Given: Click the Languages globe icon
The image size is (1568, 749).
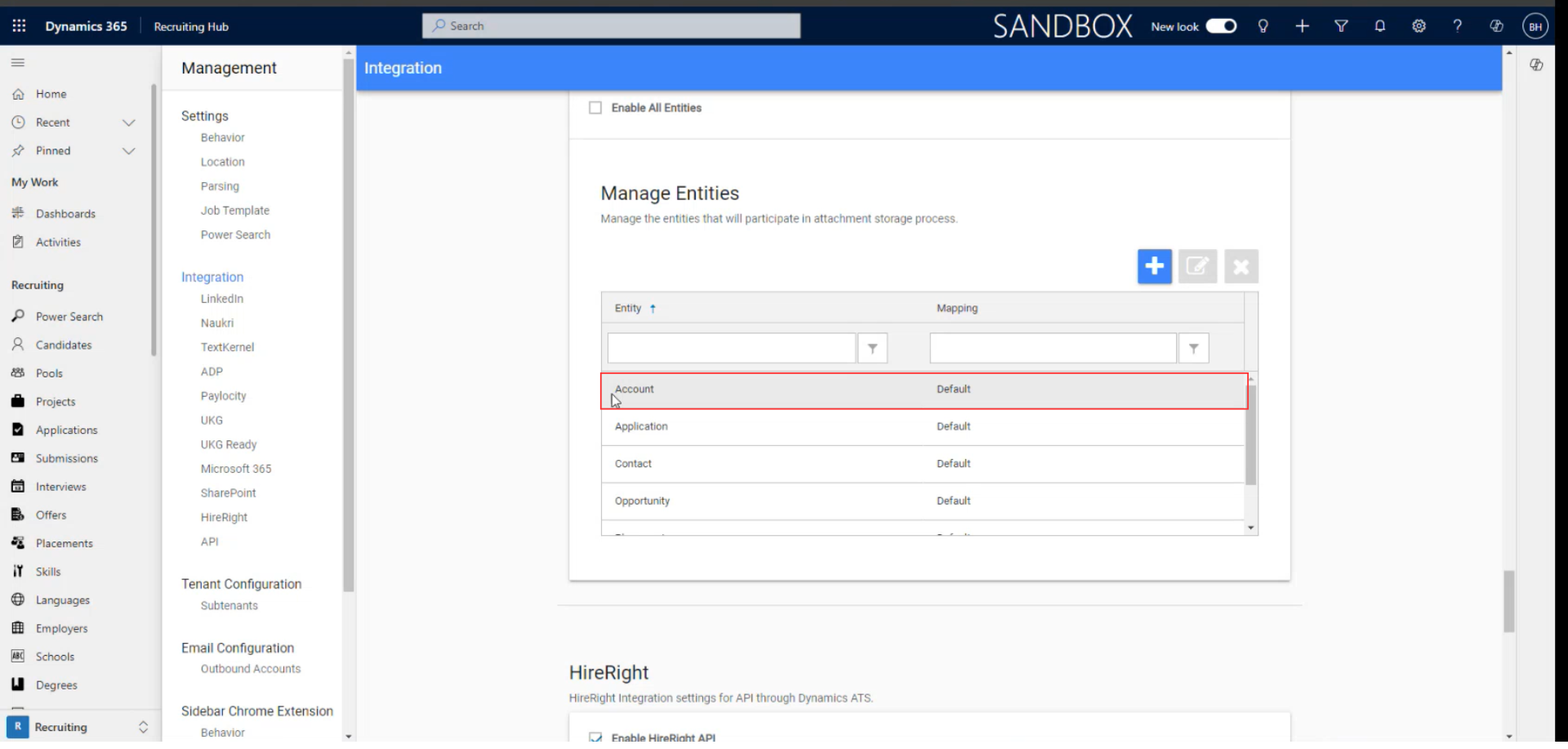Looking at the screenshot, I should click(18, 600).
